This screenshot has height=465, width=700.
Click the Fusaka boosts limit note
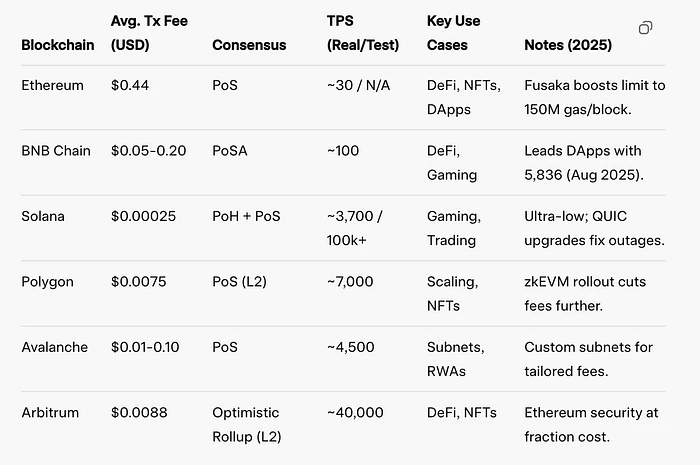[x=596, y=98]
